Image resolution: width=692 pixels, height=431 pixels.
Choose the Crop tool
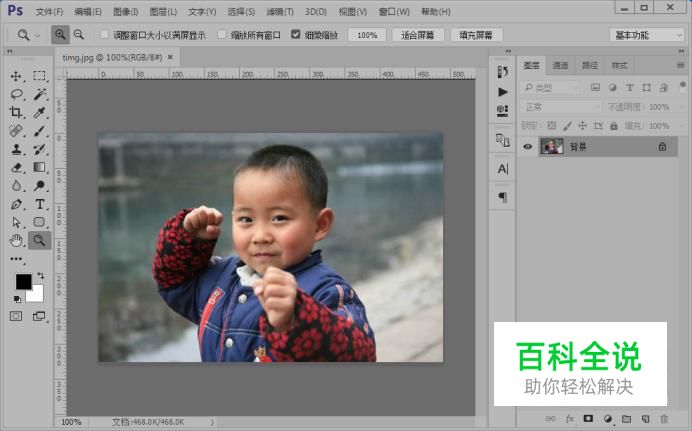tap(16, 112)
